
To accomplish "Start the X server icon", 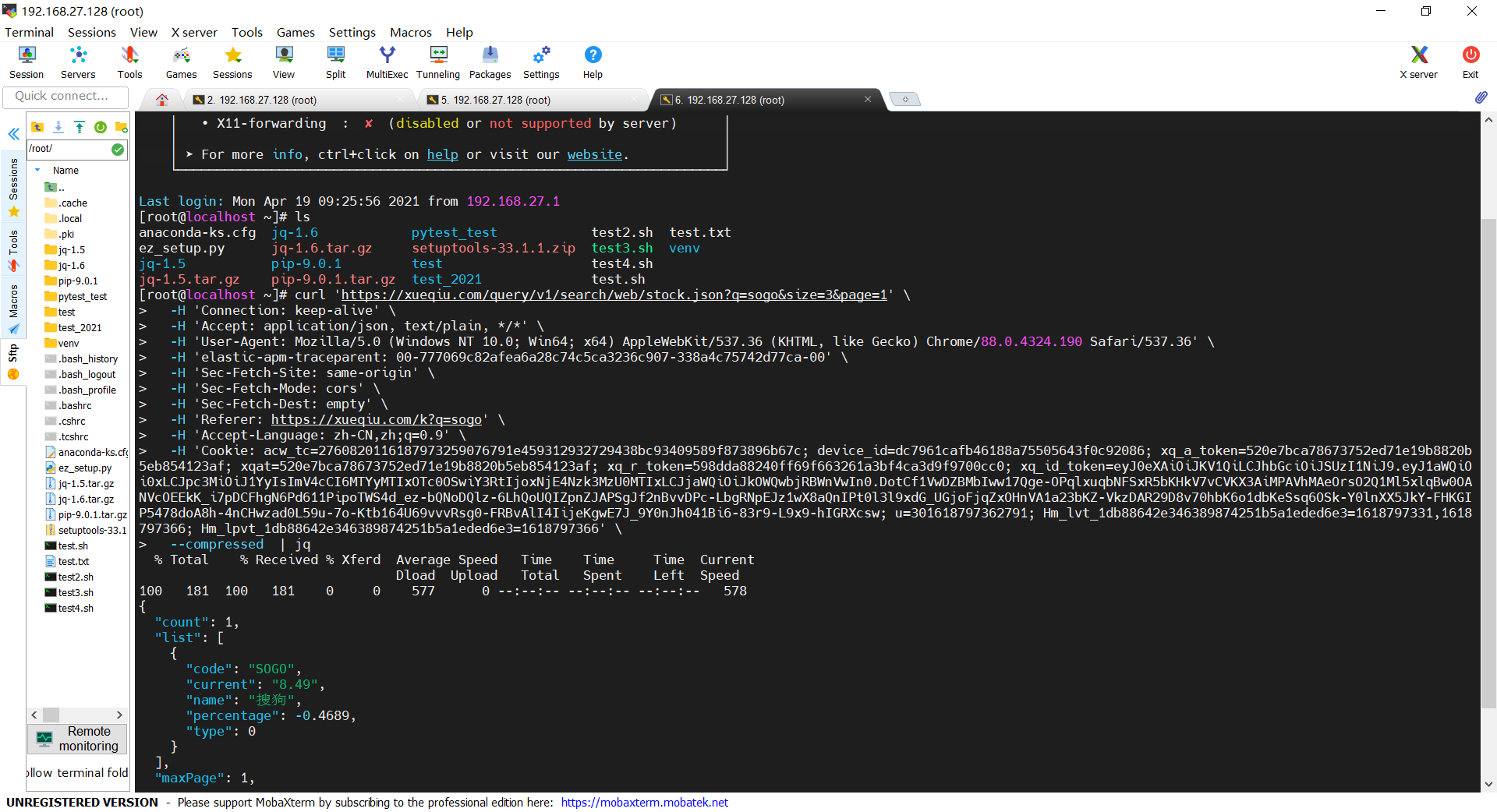I will tap(1418, 62).
